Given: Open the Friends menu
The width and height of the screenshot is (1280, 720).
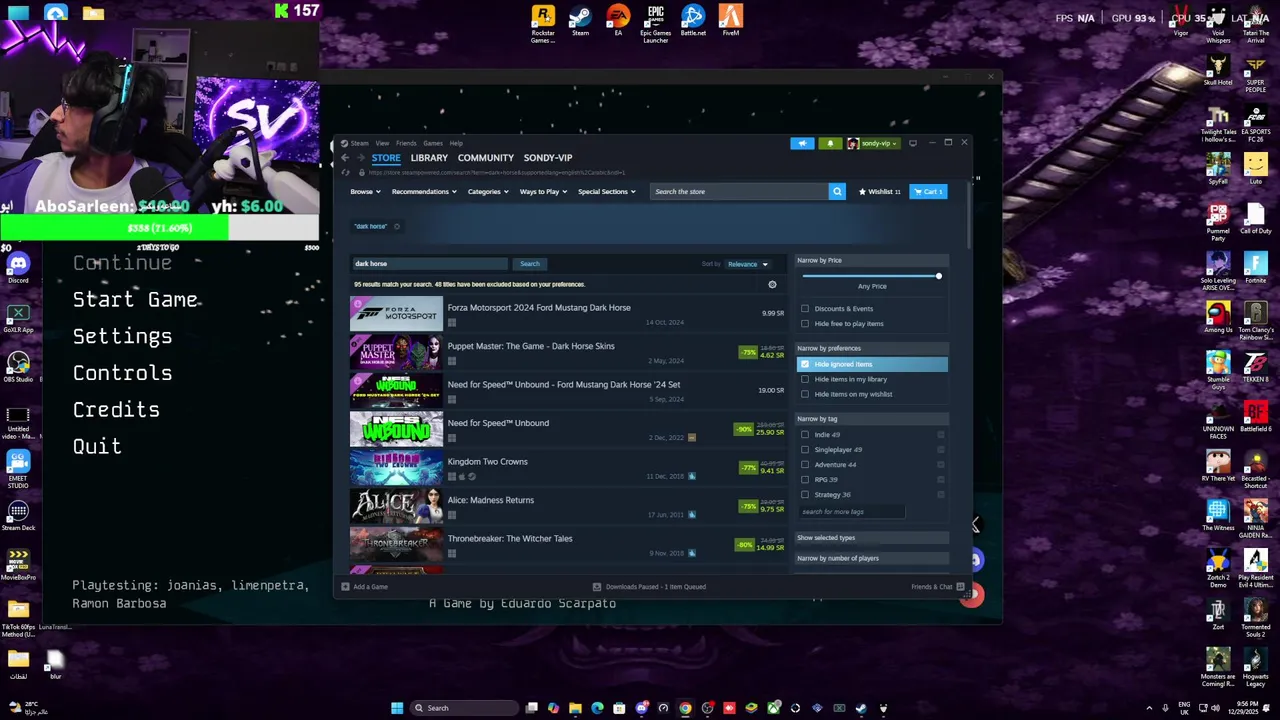Looking at the screenshot, I should [406, 143].
